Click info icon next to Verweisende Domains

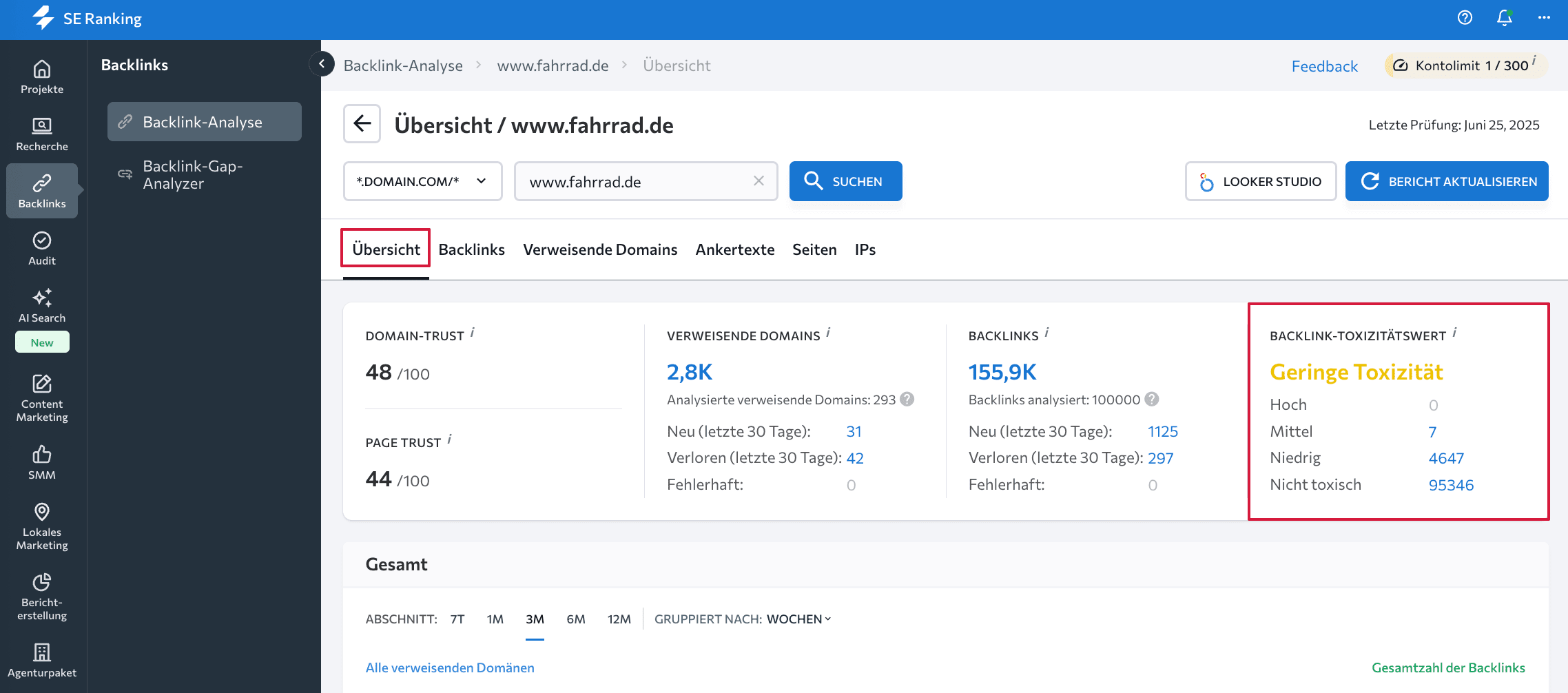[828, 333]
